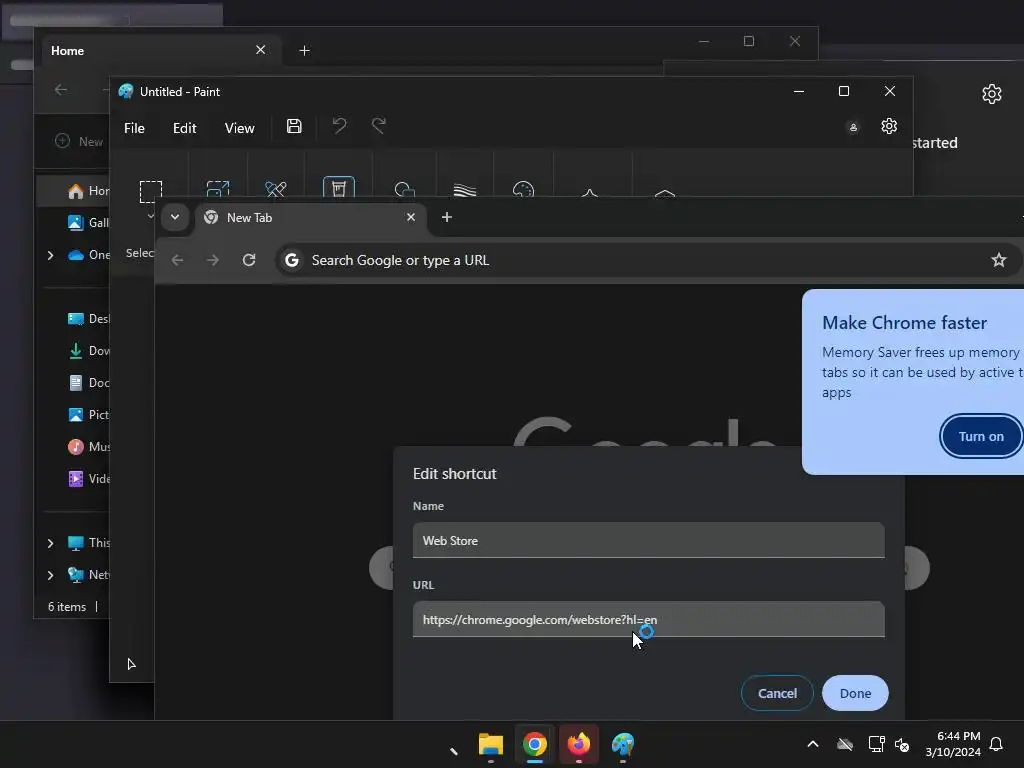Expand OneDrive tree node in File Explorer

(50, 255)
